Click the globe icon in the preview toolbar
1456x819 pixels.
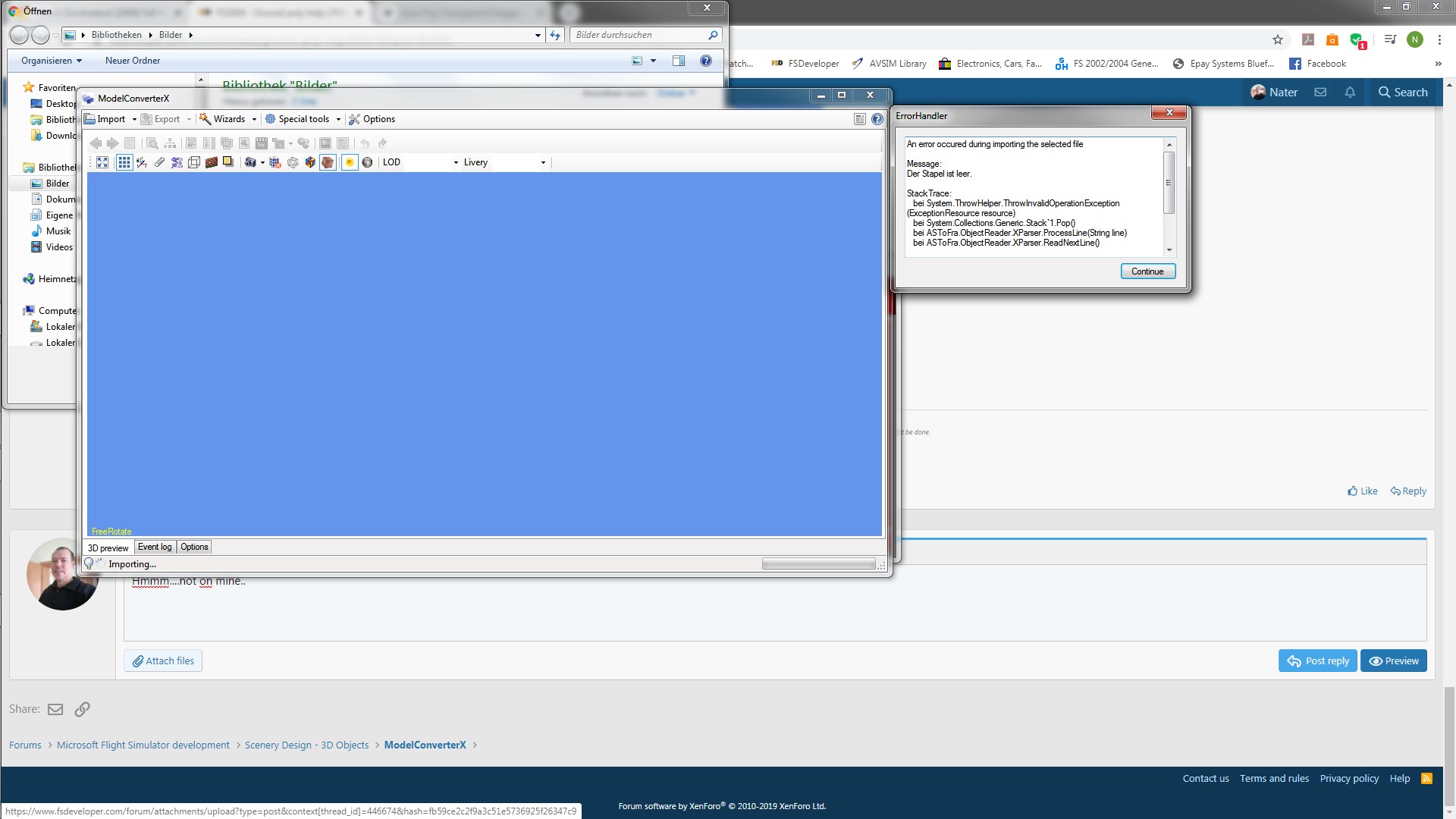pyautogui.click(x=368, y=162)
